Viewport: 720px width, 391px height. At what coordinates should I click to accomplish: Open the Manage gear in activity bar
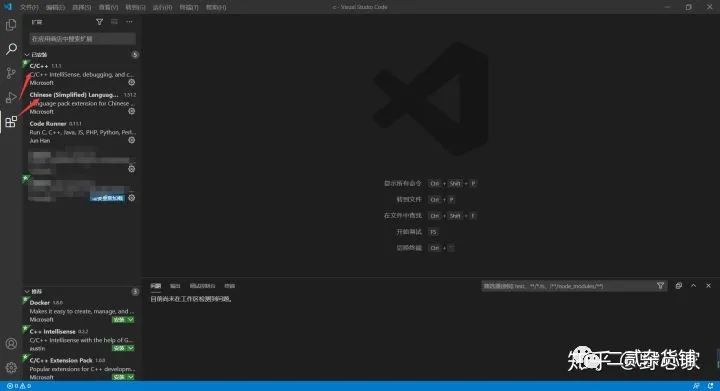click(x=11, y=368)
